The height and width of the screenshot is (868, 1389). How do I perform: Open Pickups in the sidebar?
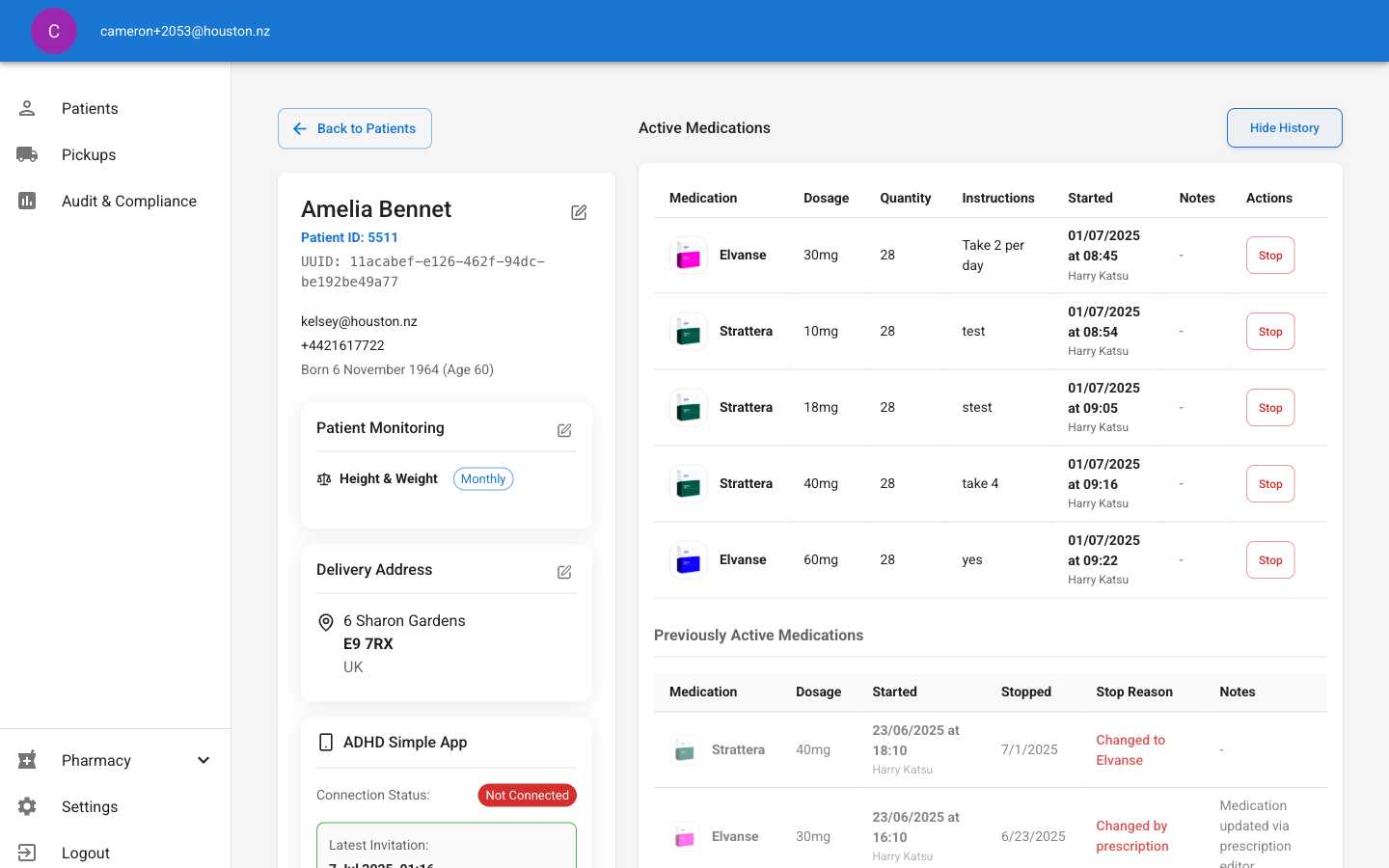point(115,154)
